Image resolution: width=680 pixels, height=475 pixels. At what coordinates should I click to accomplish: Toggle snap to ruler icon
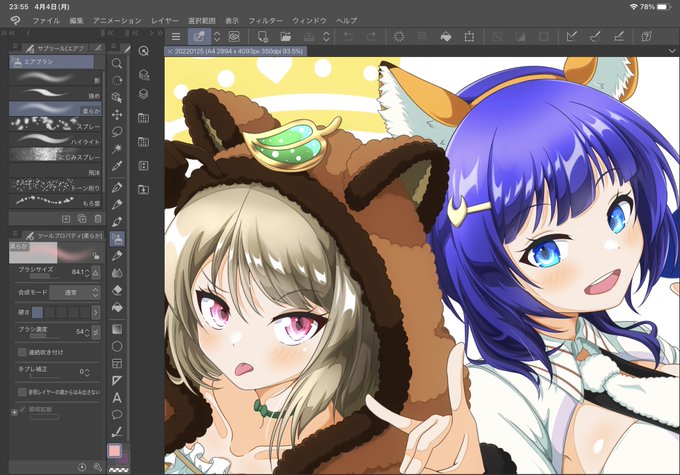pyautogui.click(x=572, y=37)
